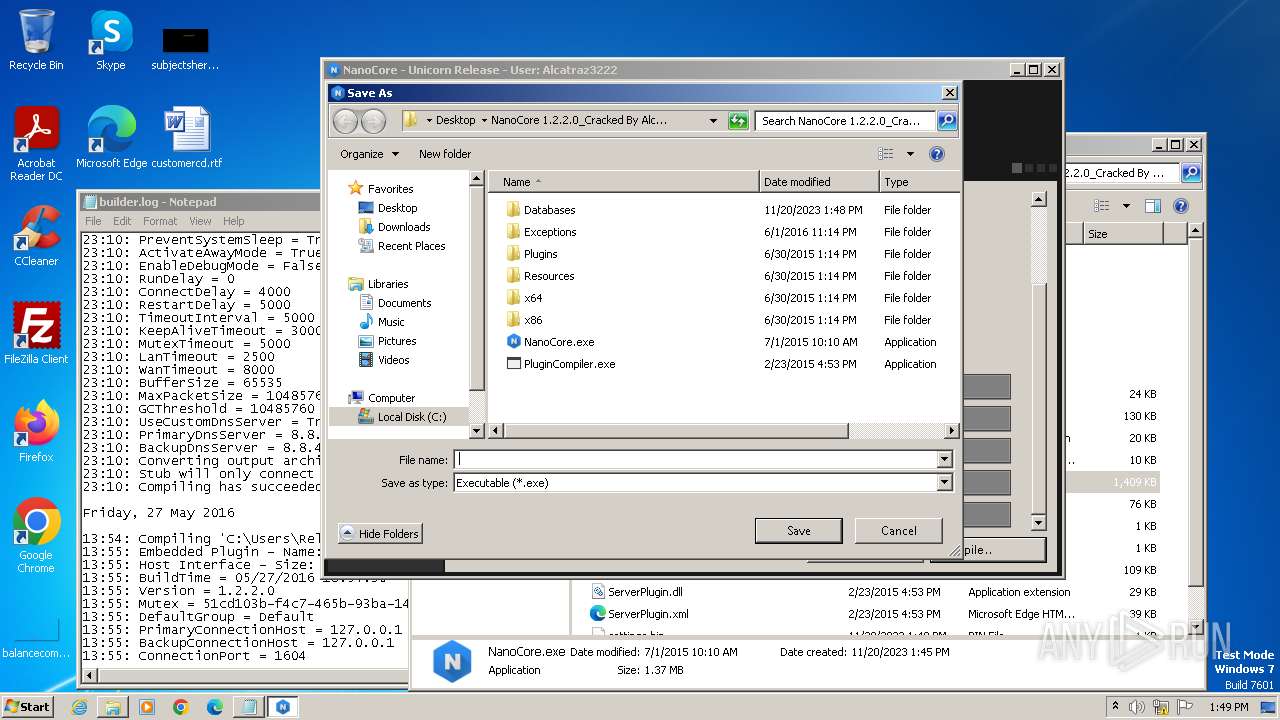Select Computer in the navigation pane
1280x720 pixels.
click(382, 398)
